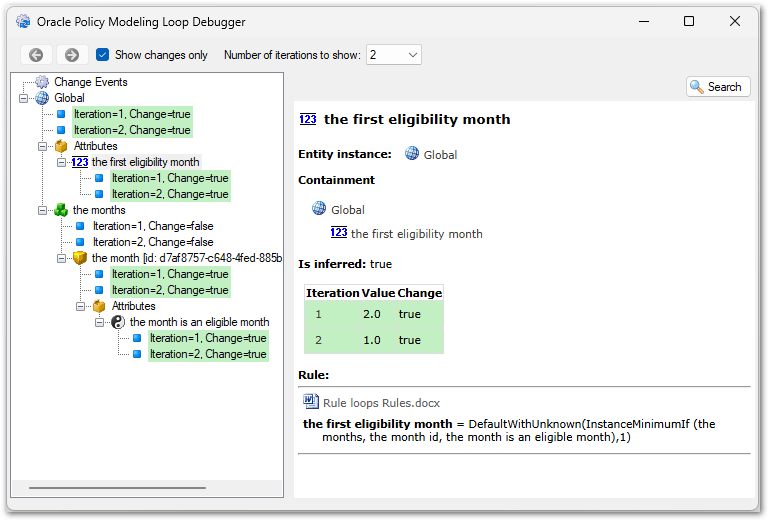Click the Containment Global globe icon
The width and height of the screenshot is (769, 521).
pos(319,208)
